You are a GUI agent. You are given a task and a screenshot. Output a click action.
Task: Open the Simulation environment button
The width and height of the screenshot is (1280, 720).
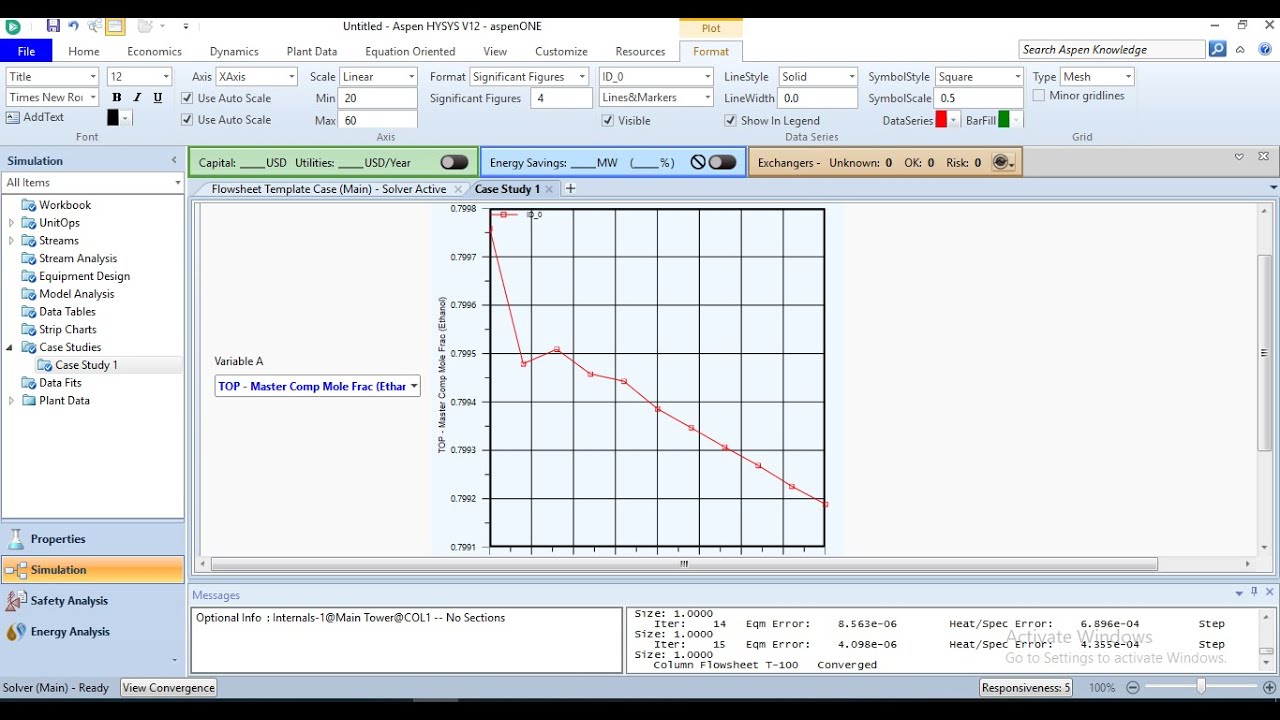click(x=92, y=570)
